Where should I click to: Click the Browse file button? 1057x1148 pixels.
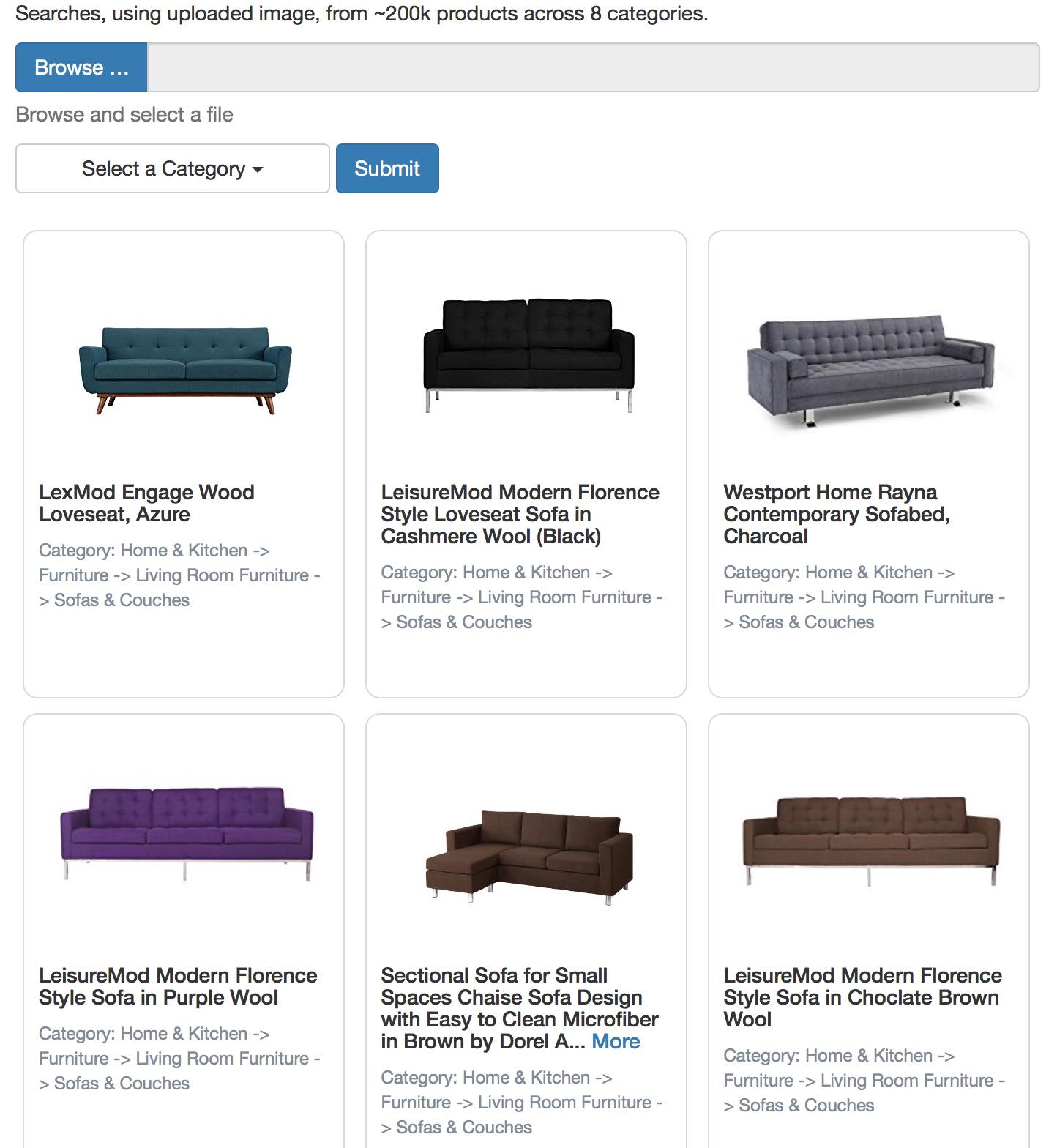coord(81,67)
